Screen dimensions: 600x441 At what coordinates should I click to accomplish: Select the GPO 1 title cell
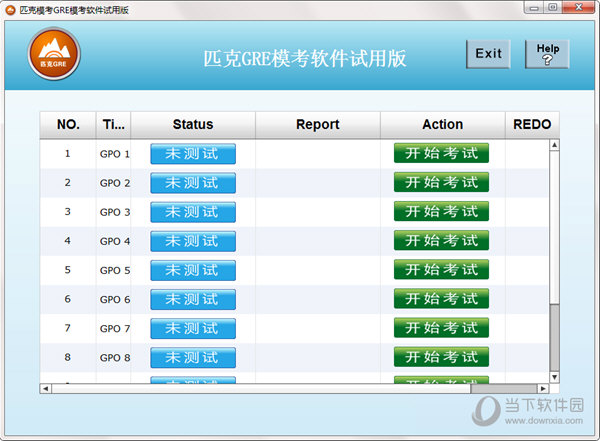[x=114, y=154]
